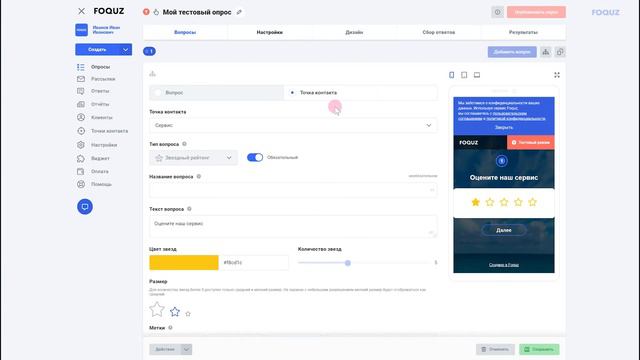Click the red status icon before the survey title
This screenshot has width=640, height=360.
(146, 12)
